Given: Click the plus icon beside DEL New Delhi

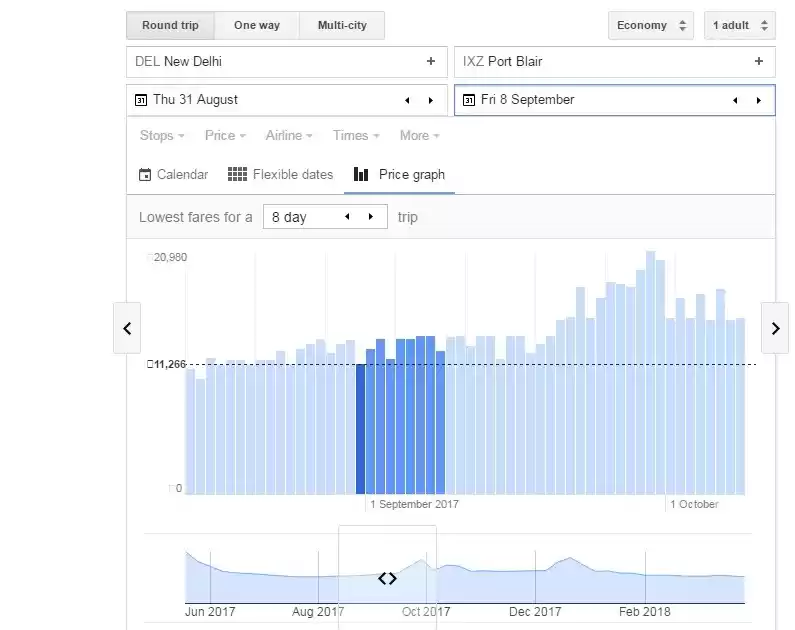Looking at the screenshot, I should point(431,62).
